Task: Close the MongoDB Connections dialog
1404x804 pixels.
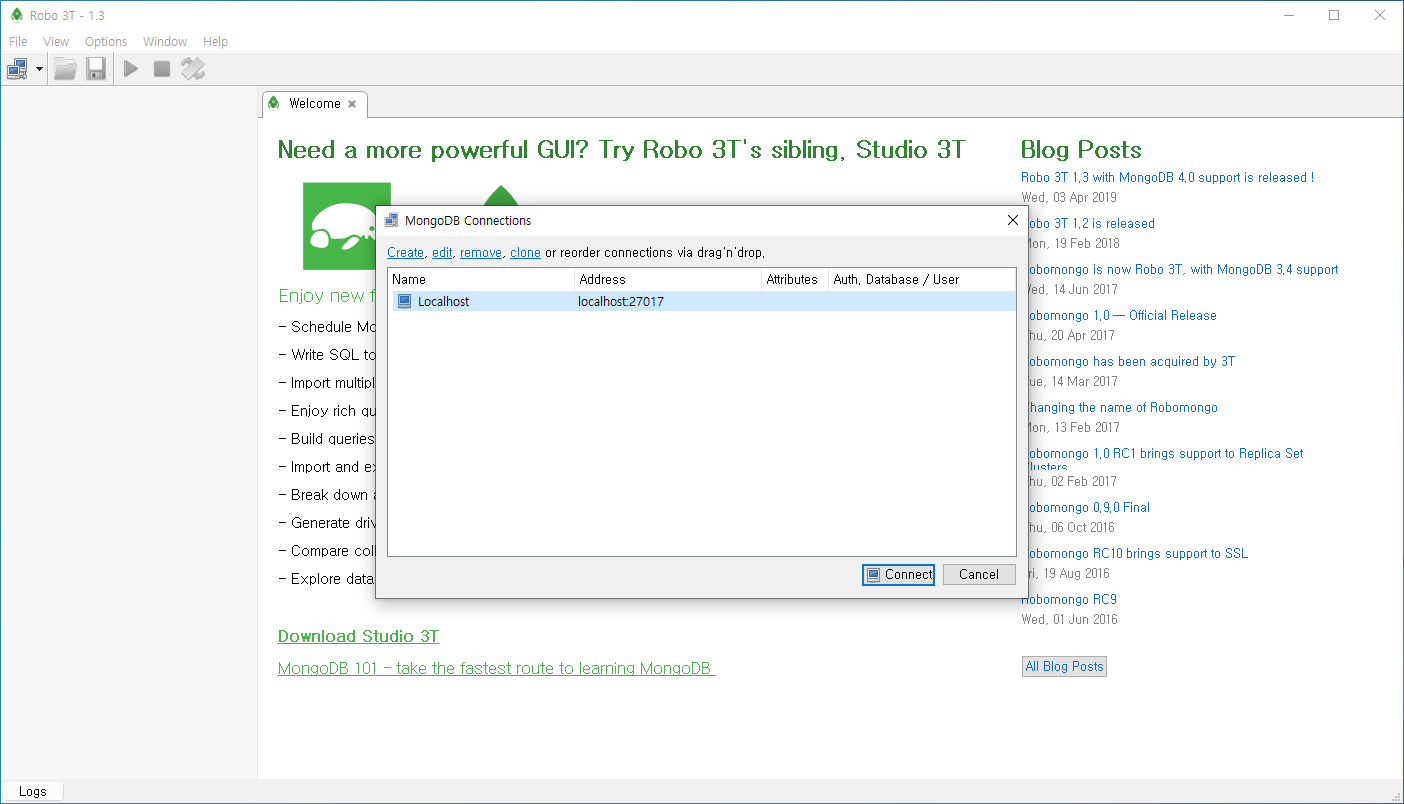Action: (x=1012, y=221)
